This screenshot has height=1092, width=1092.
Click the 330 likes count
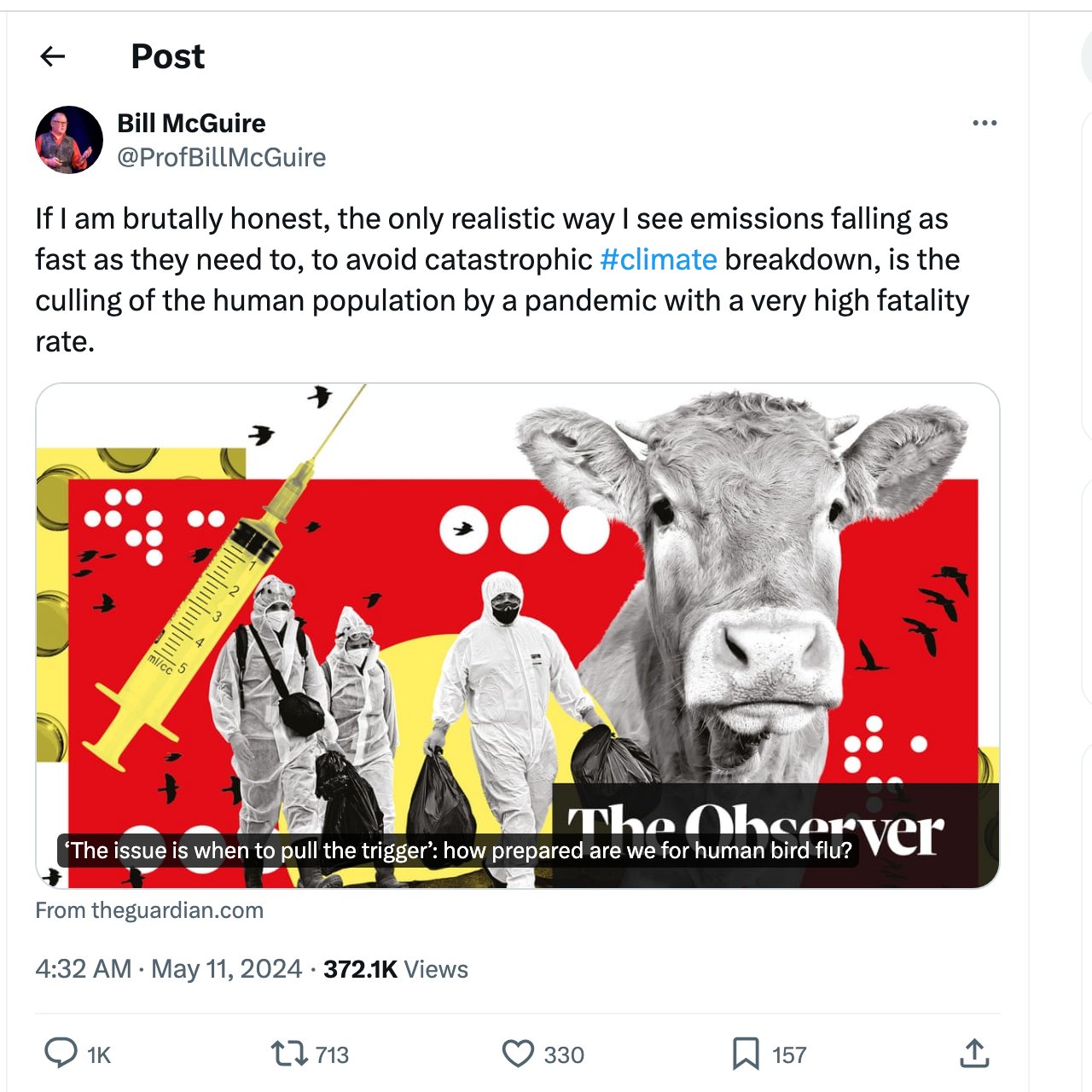(x=564, y=1055)
